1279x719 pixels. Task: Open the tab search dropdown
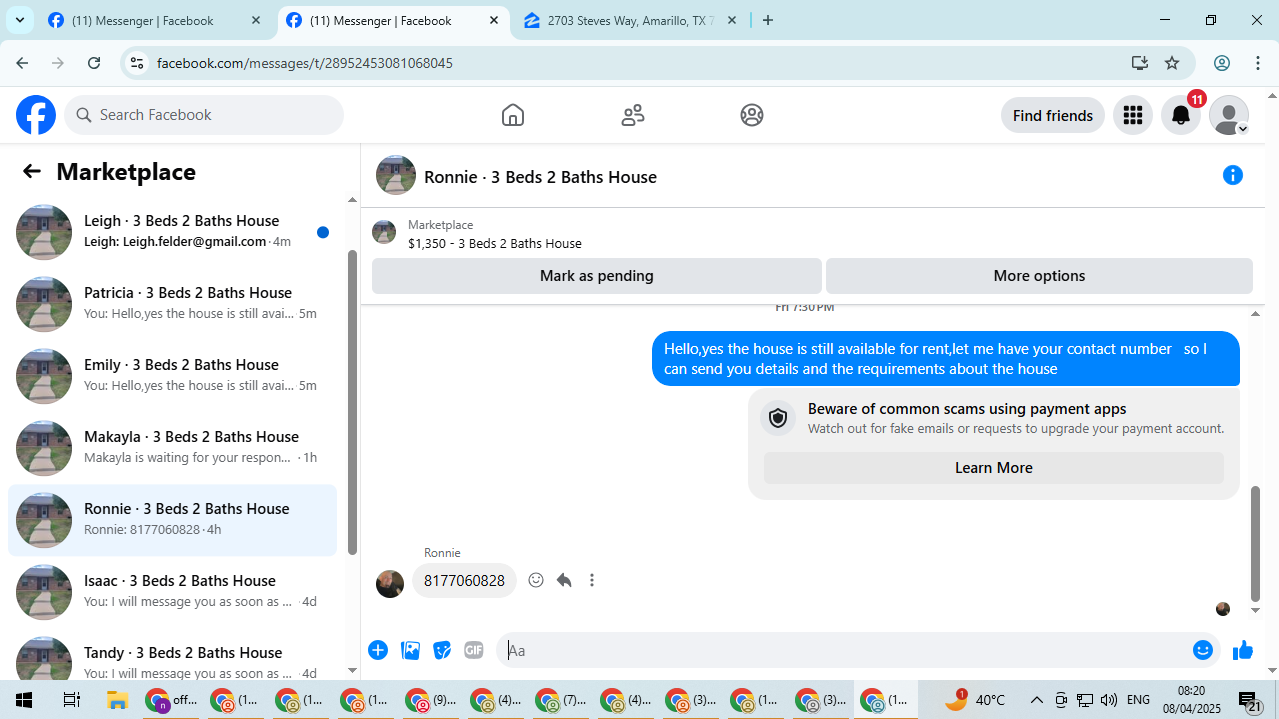click(x=19, y=20)
